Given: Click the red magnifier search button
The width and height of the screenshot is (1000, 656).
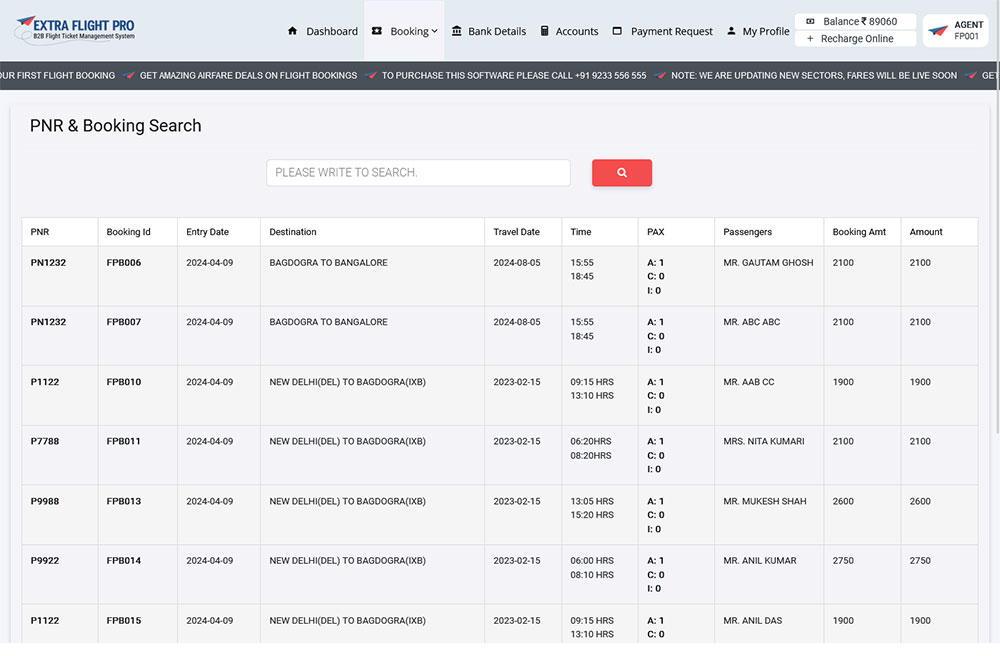Looking at the screenshot, I should tap(621, 173).
